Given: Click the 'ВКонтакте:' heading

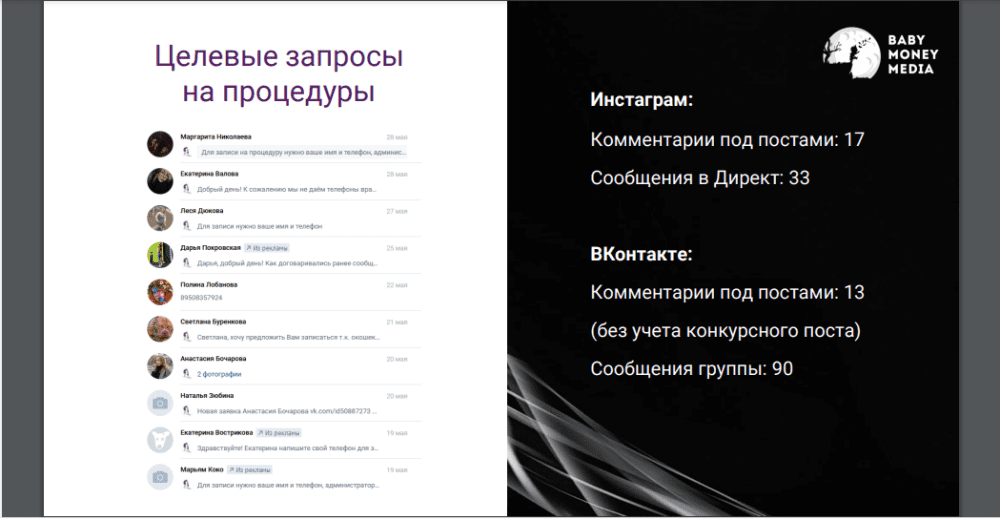Looking at the screenshot, I should (x=641, y=254).
